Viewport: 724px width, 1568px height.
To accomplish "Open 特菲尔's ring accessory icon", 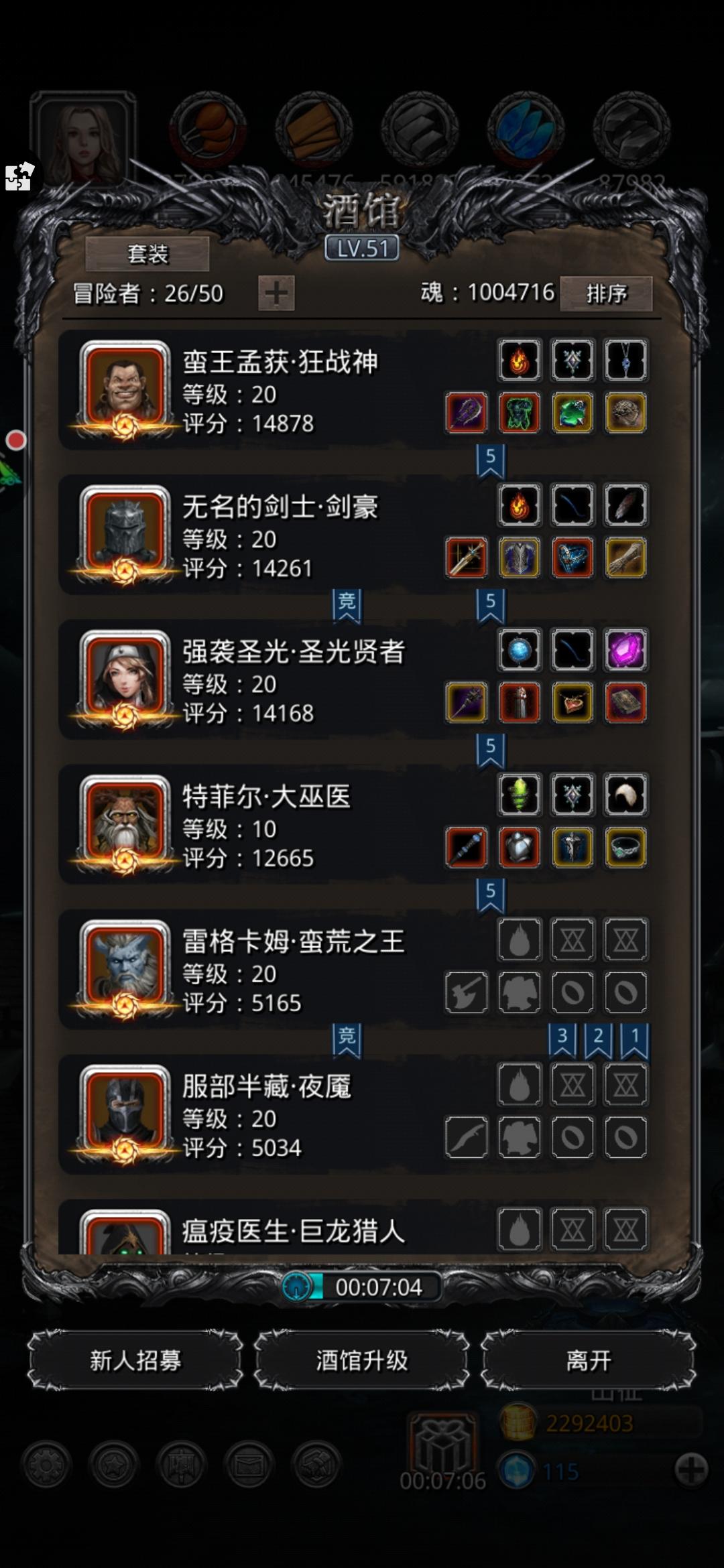I will tap(625, 847).
